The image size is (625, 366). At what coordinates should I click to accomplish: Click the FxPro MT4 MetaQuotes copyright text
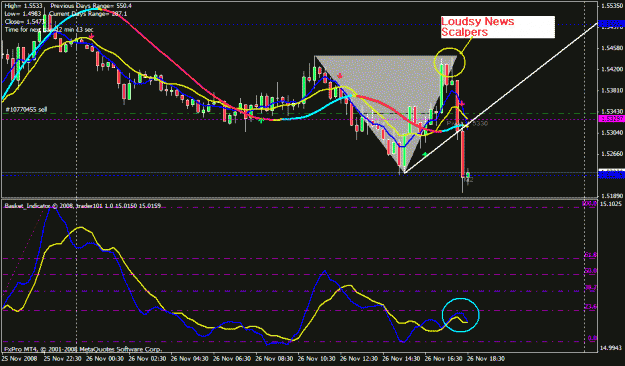pyautogui.click(x=83, y=349)
